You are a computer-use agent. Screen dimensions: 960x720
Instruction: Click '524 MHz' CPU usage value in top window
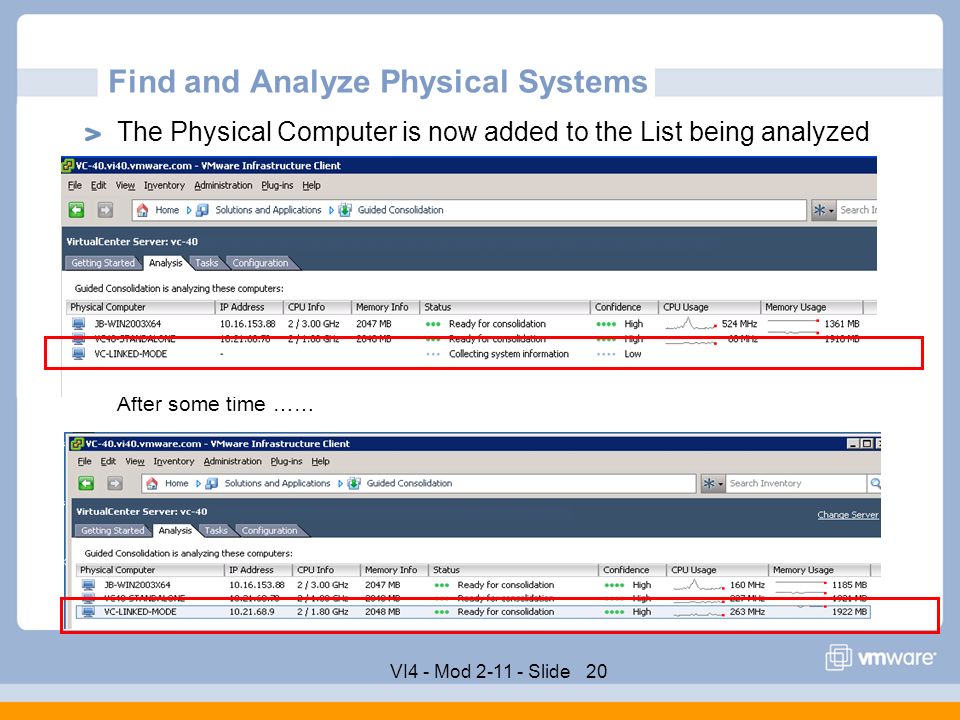(x=740, y=323)
